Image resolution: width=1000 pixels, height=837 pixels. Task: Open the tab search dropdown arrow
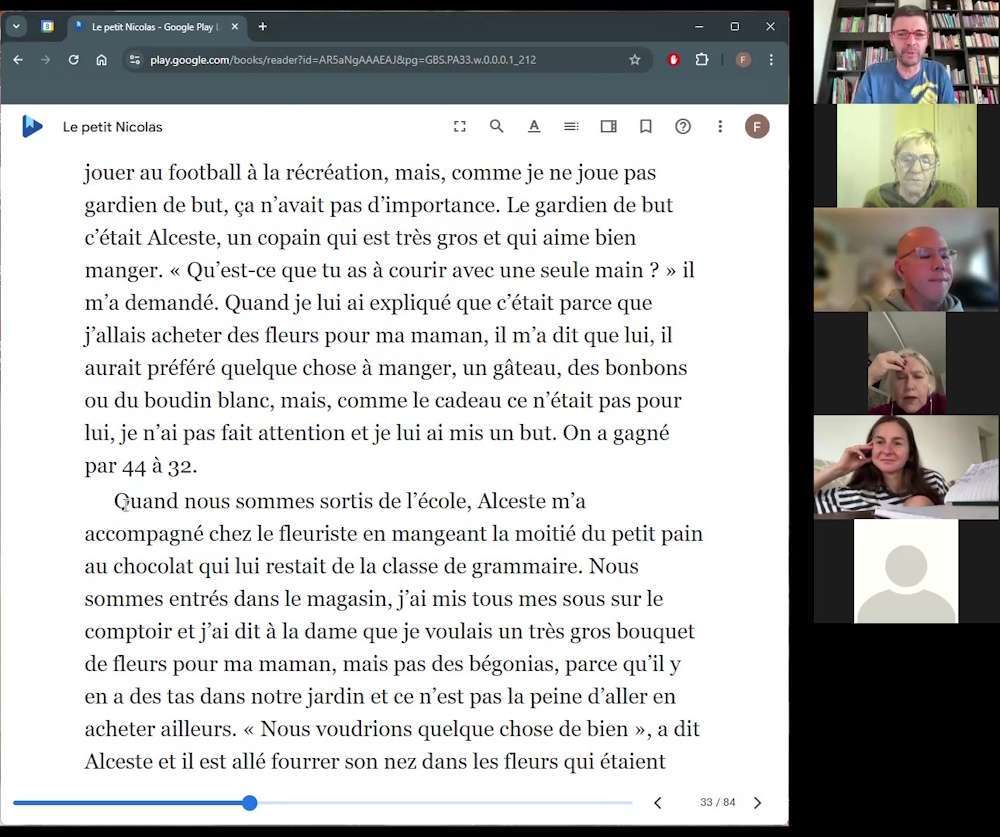pos(16,26)
